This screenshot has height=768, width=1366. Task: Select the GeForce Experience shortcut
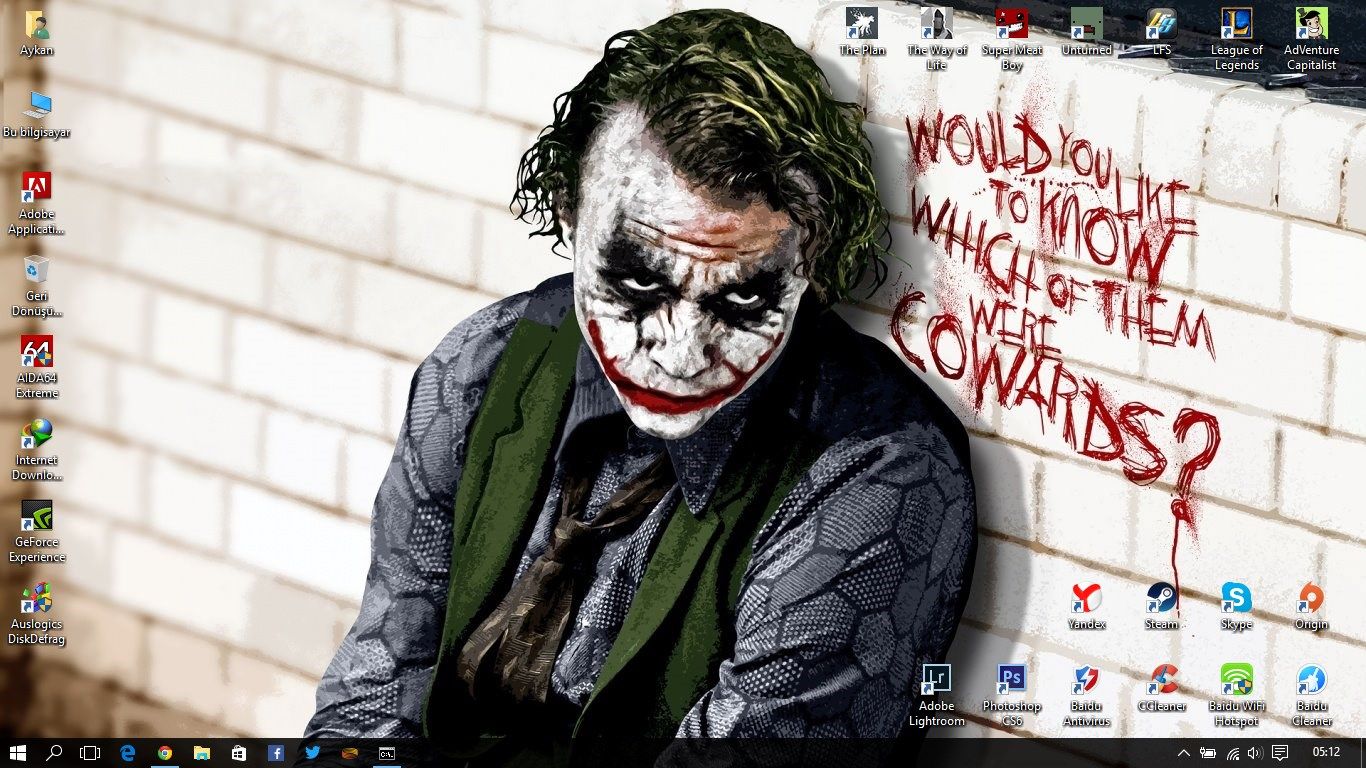pos(37,532)
